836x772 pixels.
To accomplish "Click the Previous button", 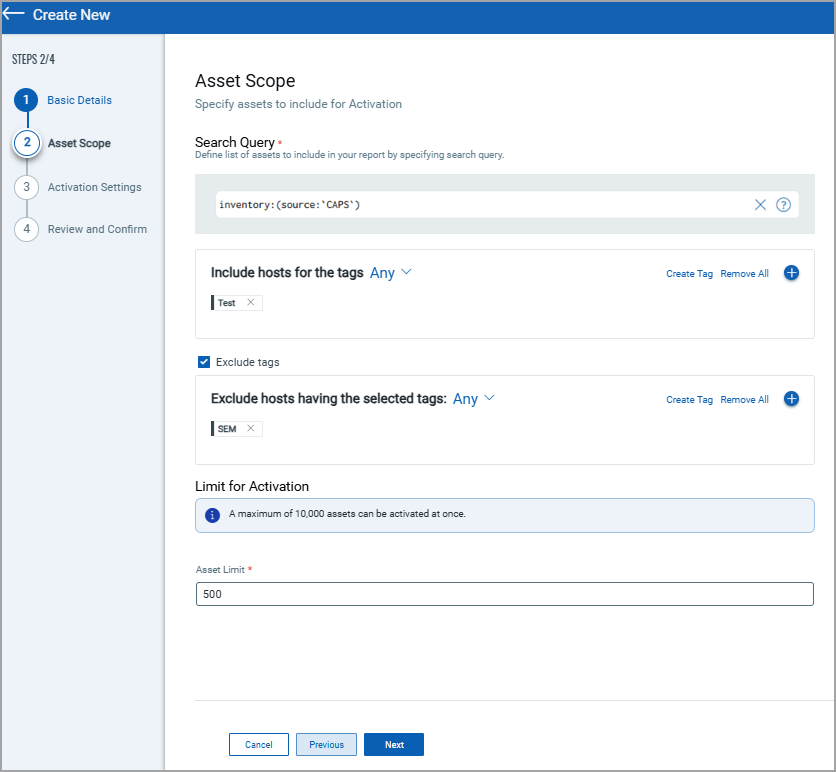I will click(x=326, y=744).
